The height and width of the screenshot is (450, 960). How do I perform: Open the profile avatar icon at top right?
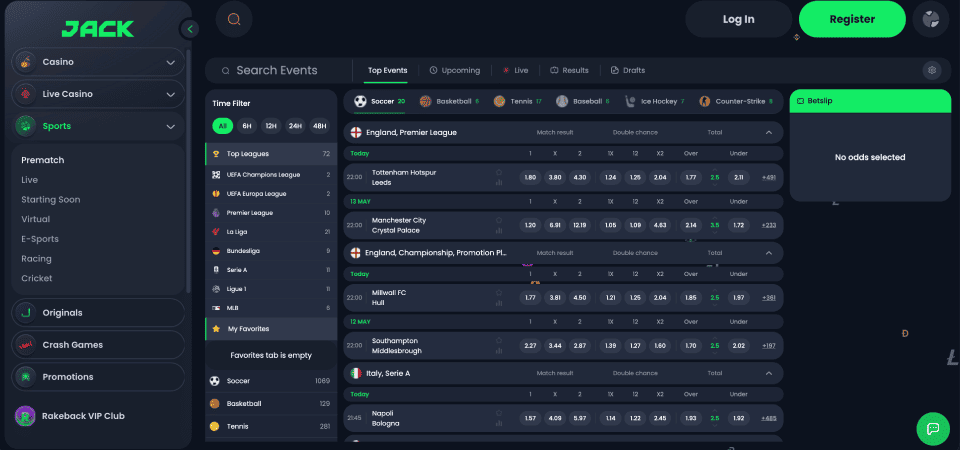pos(931,19)
